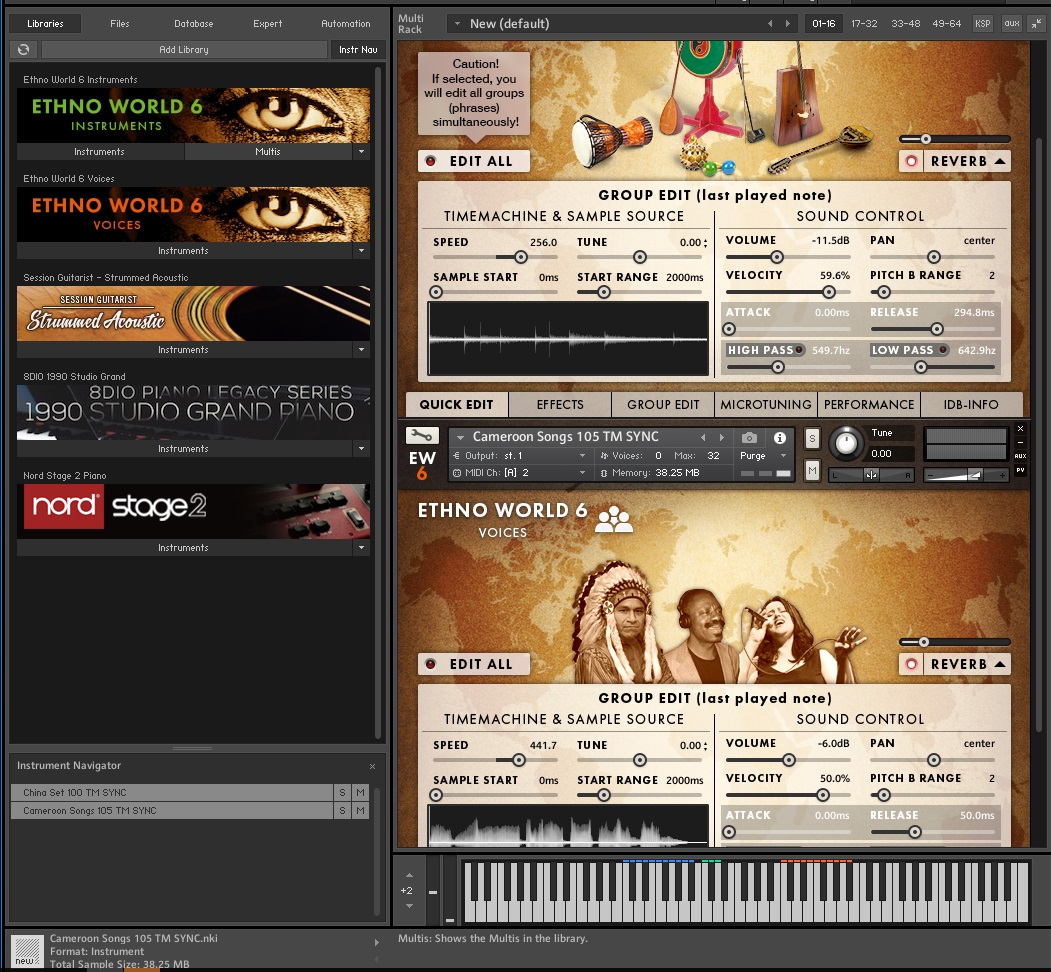Click the Add Library button
Image resolution: width=1051 pixels, height=972 pixels.
(x=184, y=50)
